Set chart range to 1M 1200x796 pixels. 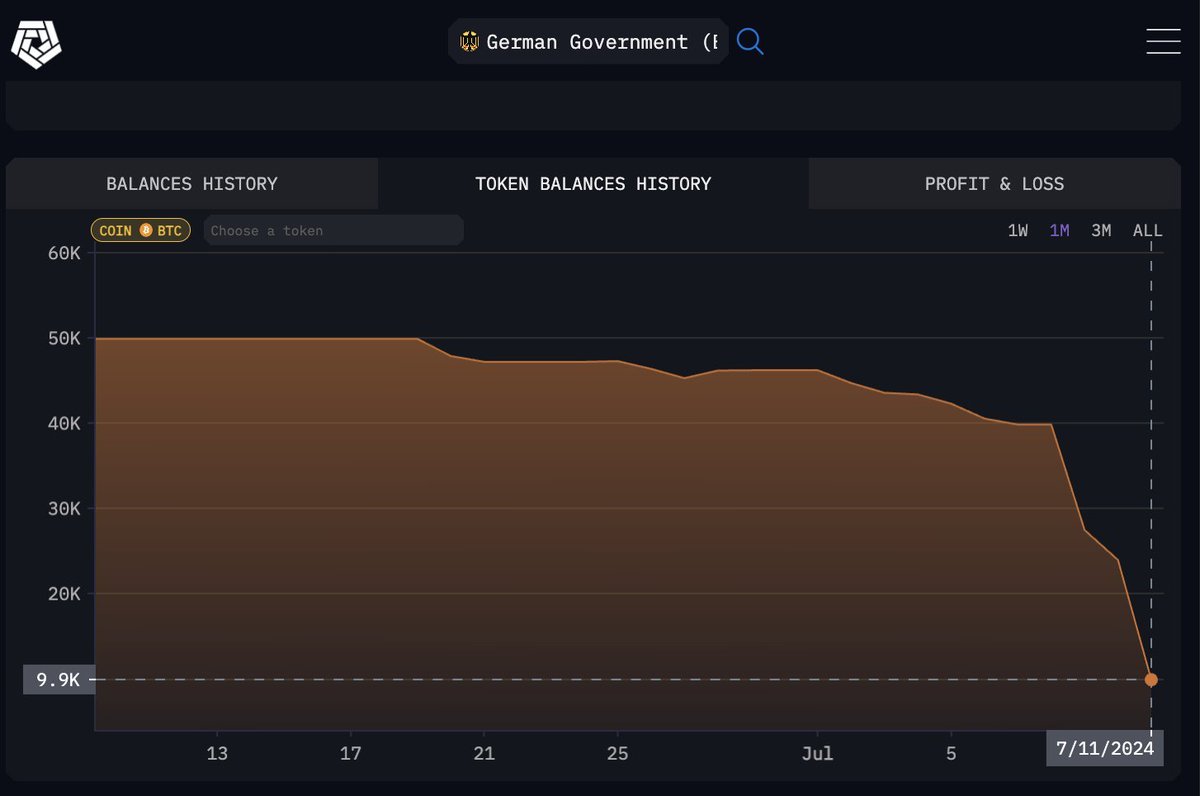(x=1059, y=231)
